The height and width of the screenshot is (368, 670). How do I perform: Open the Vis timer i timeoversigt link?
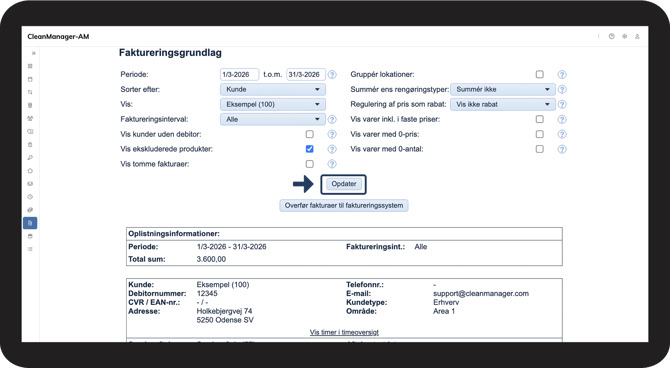(x=344, y=332)
